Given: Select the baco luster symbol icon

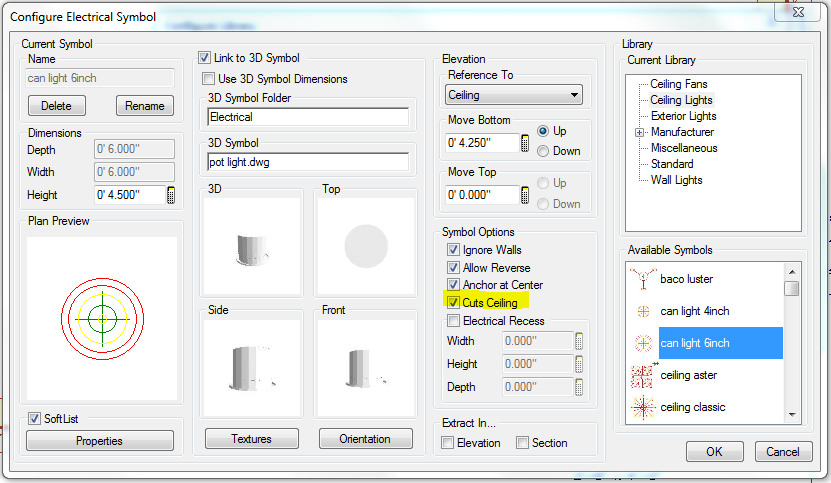Looking at the screenshot, I should (643, 279).
